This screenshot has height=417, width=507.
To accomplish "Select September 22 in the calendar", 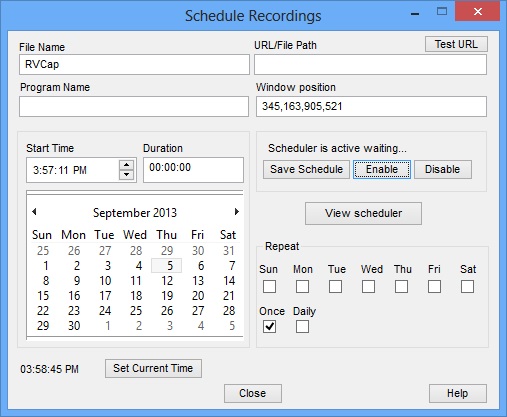I will 43,311.
